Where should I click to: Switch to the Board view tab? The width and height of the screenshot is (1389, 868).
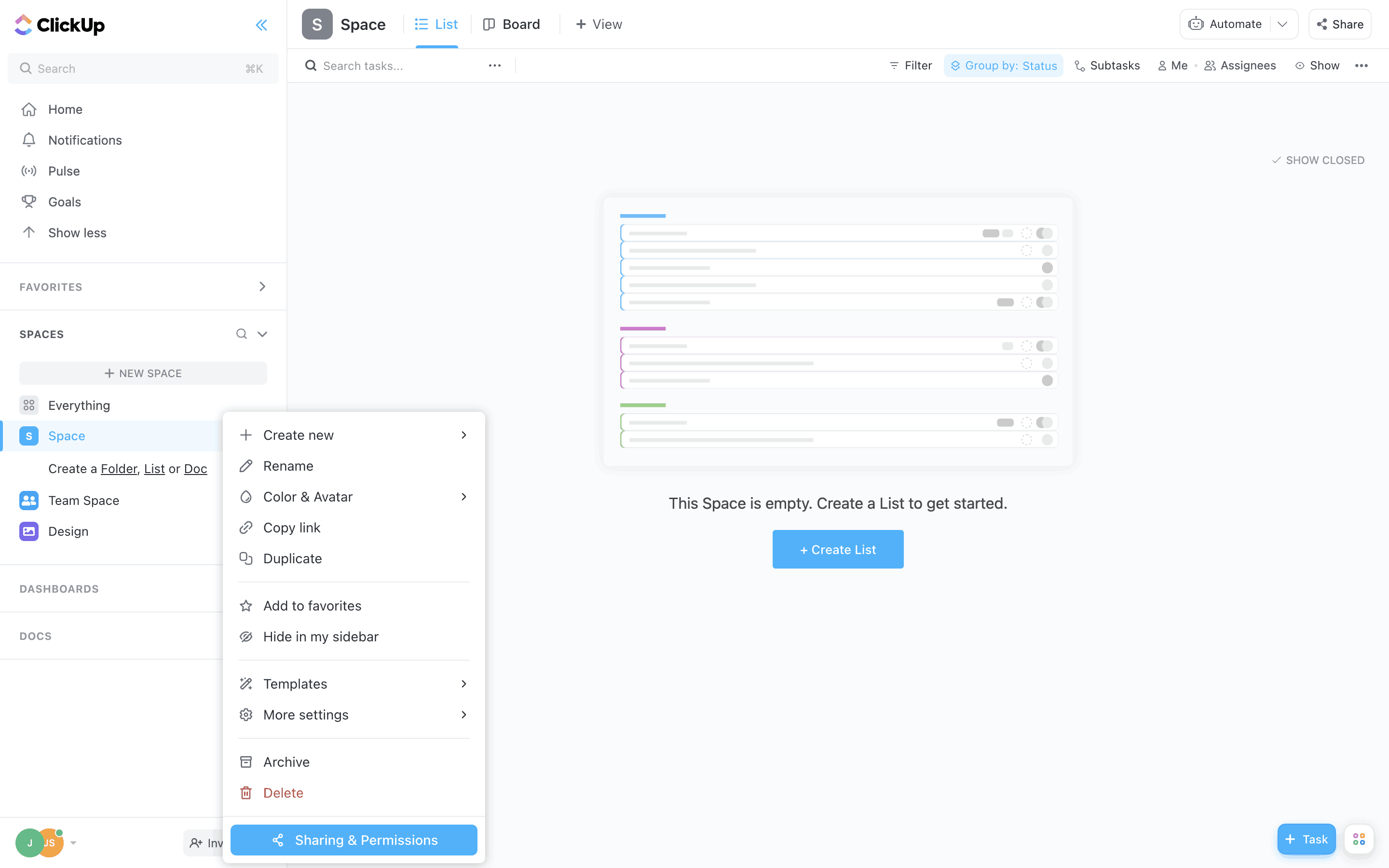[511, 24]
